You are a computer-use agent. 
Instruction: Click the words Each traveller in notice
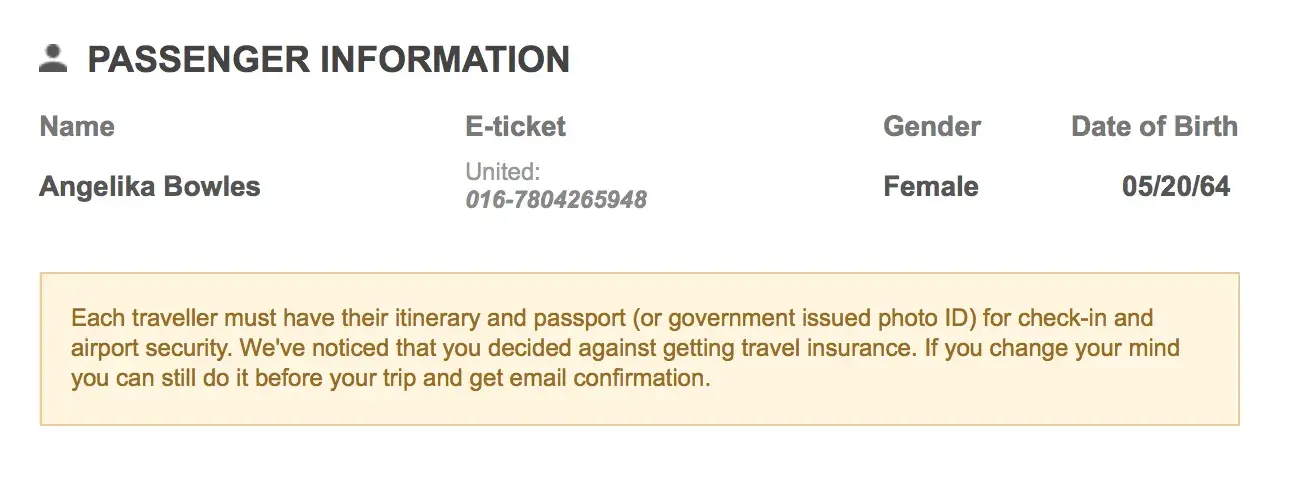click(128, 319)
